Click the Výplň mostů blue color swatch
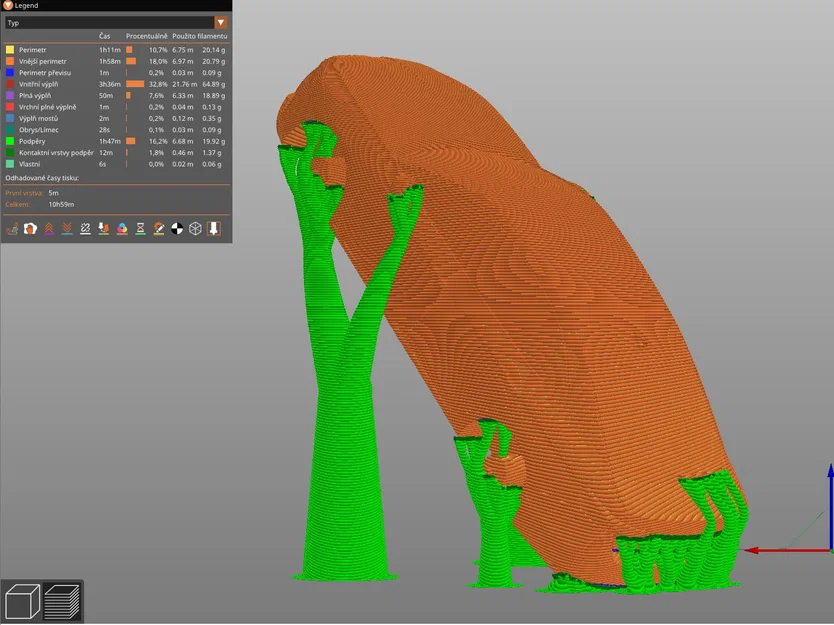The image size is (834, 625). click(x=10, y=118)
